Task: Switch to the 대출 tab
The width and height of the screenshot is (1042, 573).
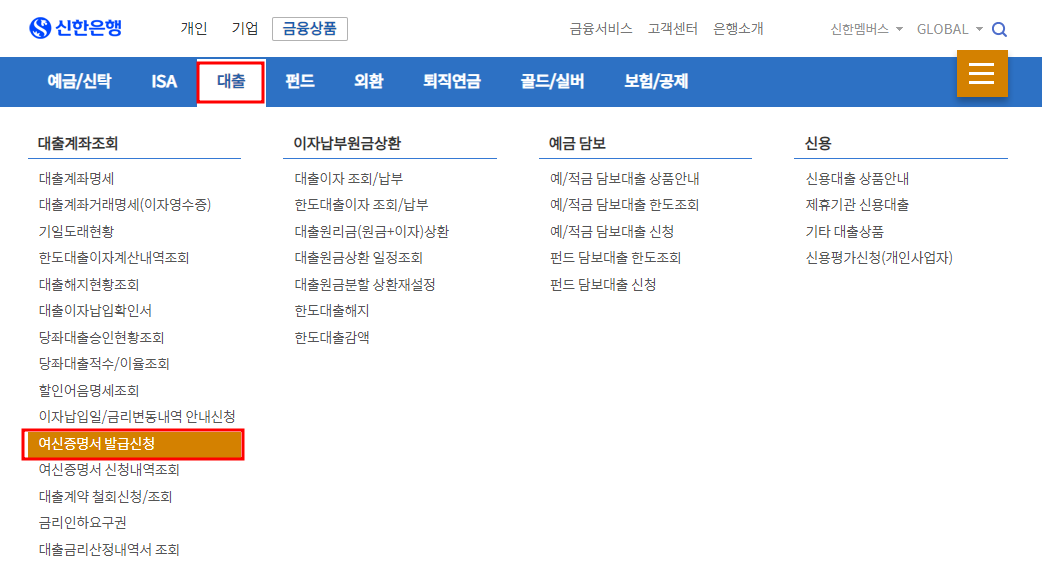Action: [231, 81]
